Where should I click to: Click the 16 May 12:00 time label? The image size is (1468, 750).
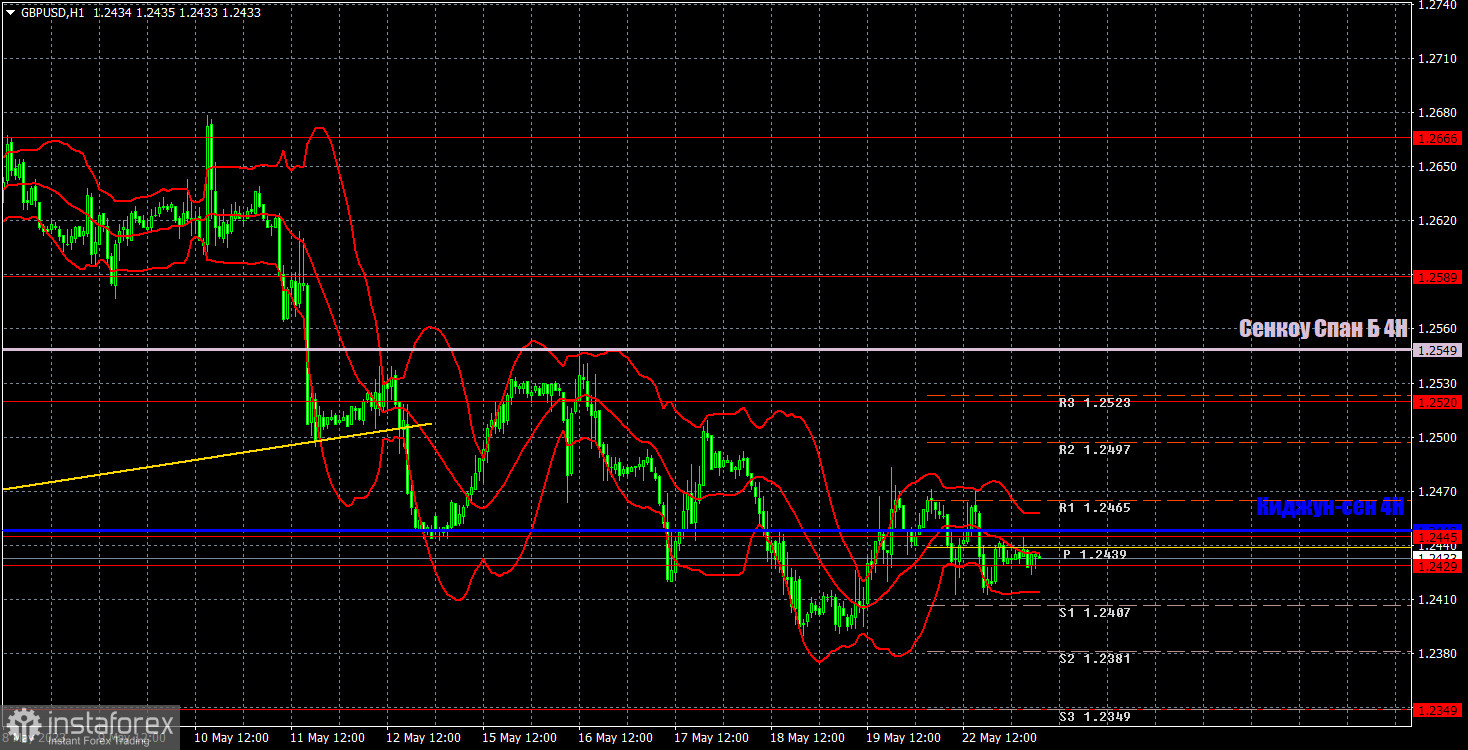(x=615, y=737)
